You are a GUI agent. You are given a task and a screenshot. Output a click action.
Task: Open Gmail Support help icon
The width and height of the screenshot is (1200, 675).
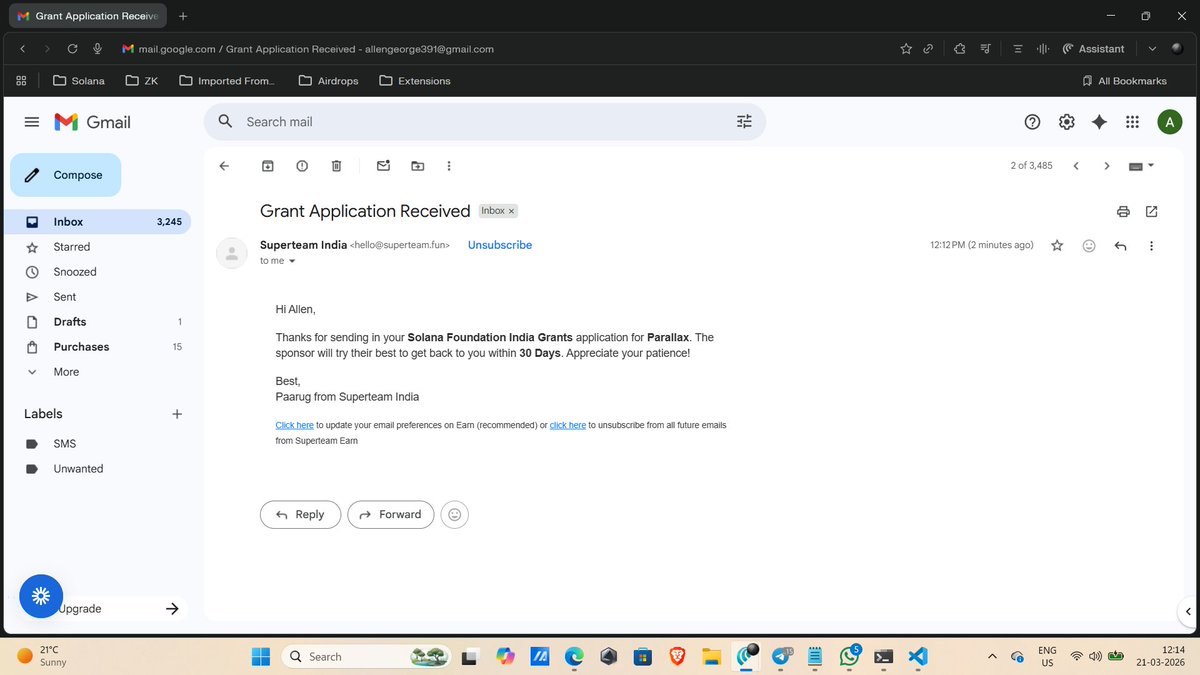(1033, 122)
